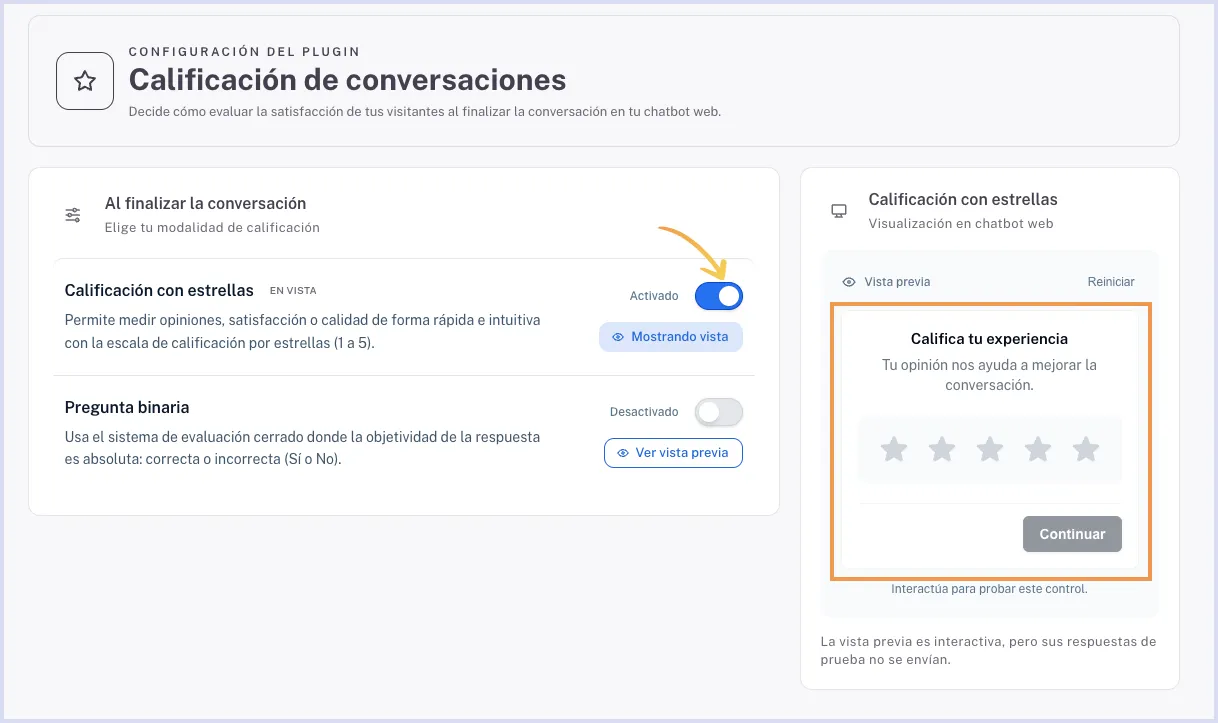This screenshot has width=1218, height=723.
Task: Click the Mostrando vista button
Action: click(x=671, y=337)
